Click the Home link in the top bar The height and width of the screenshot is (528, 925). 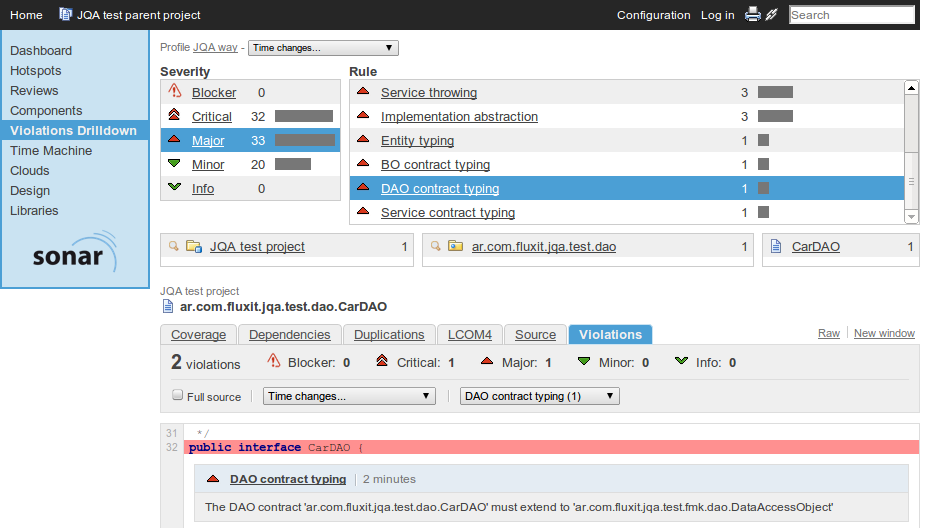click(x=26, y=15)
